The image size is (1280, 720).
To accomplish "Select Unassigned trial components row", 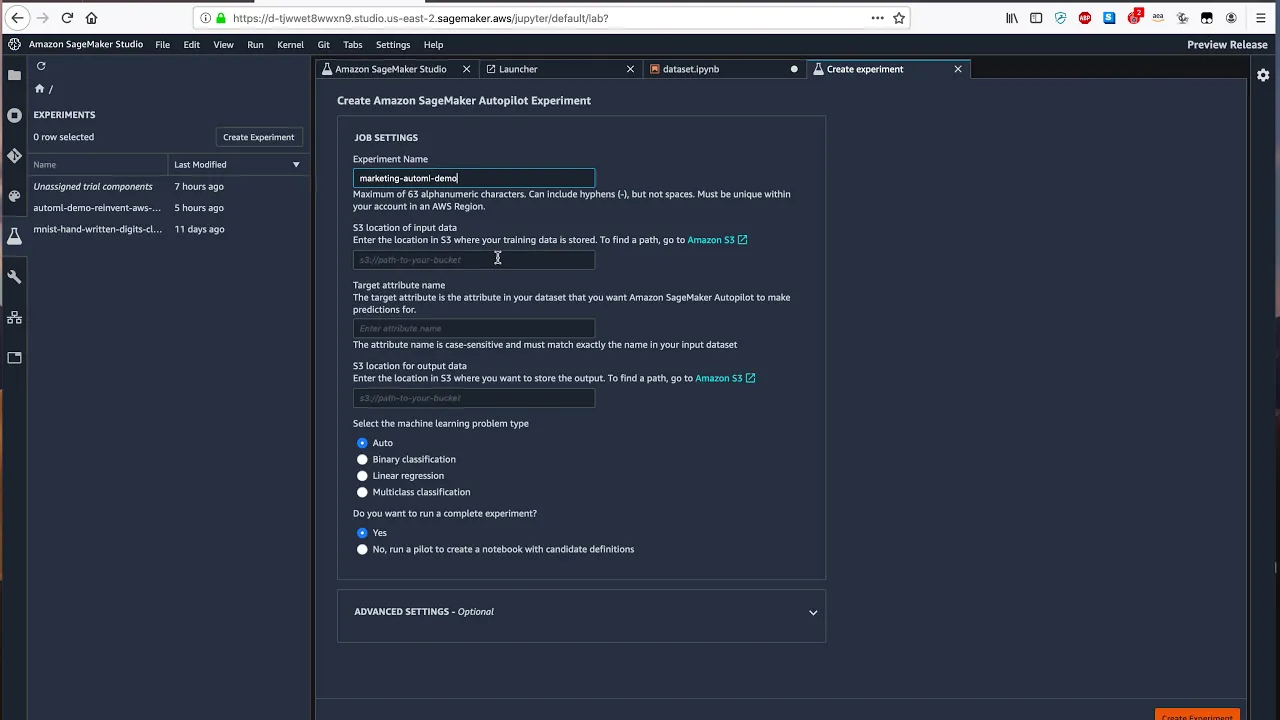I will point(168,187).
